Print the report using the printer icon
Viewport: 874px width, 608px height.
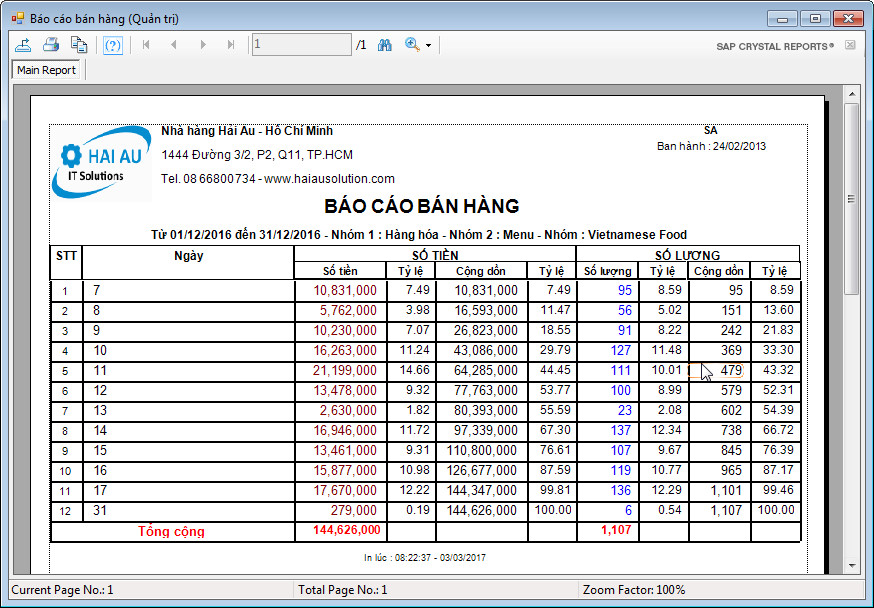[x=51, y=45]
